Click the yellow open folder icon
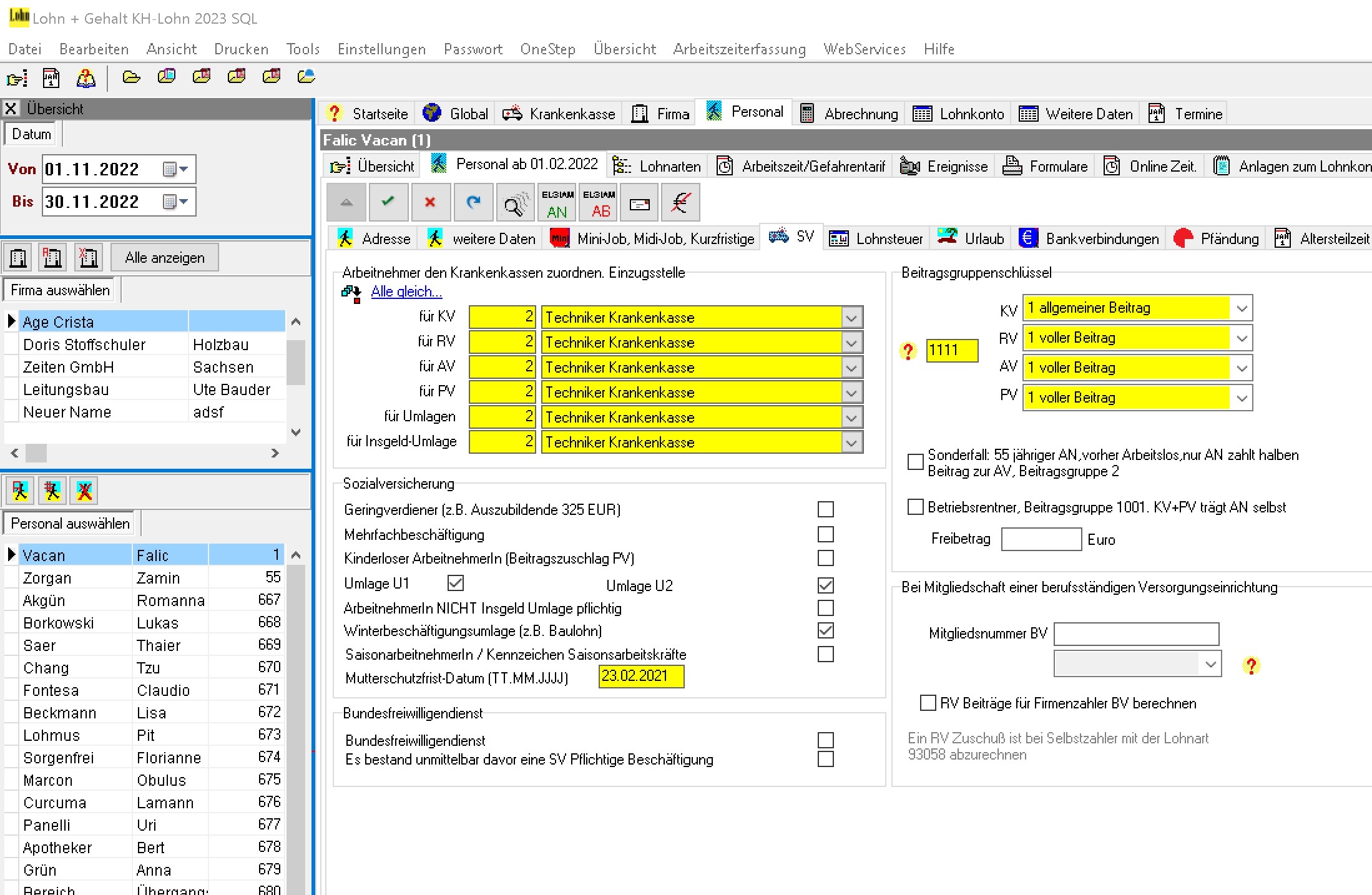Screen dimensions: 1372x895 click(x=131, y=77)
